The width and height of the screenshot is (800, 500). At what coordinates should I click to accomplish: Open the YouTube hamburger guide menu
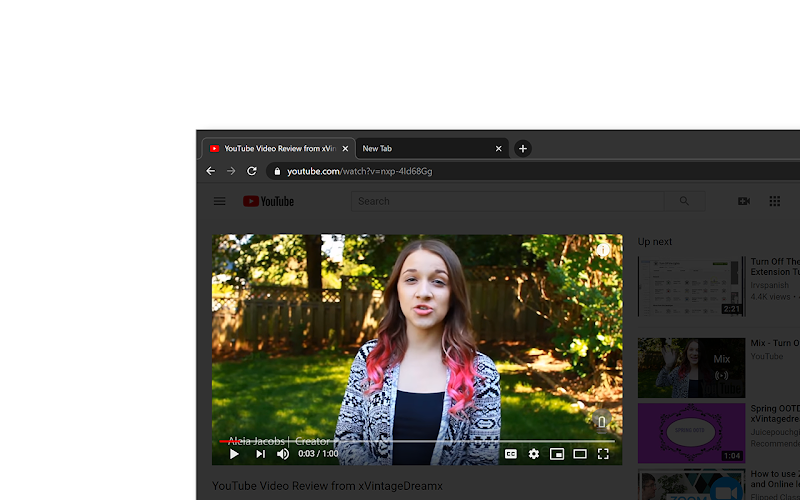point(219,201)
